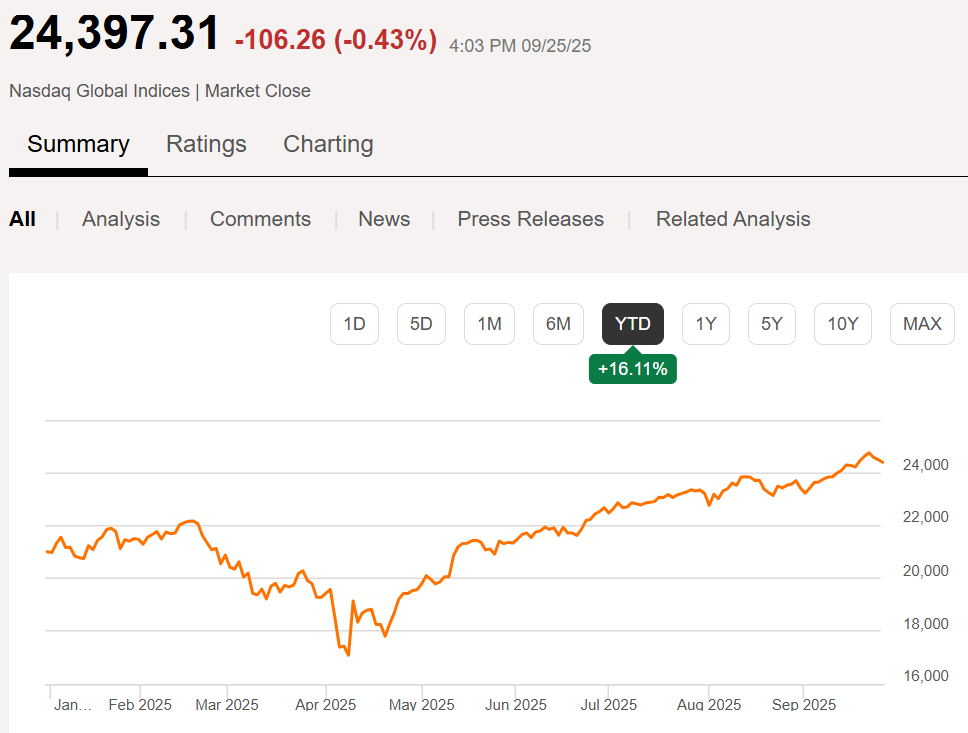
Task: Set chart range to 1D
Action: [355, 324]
